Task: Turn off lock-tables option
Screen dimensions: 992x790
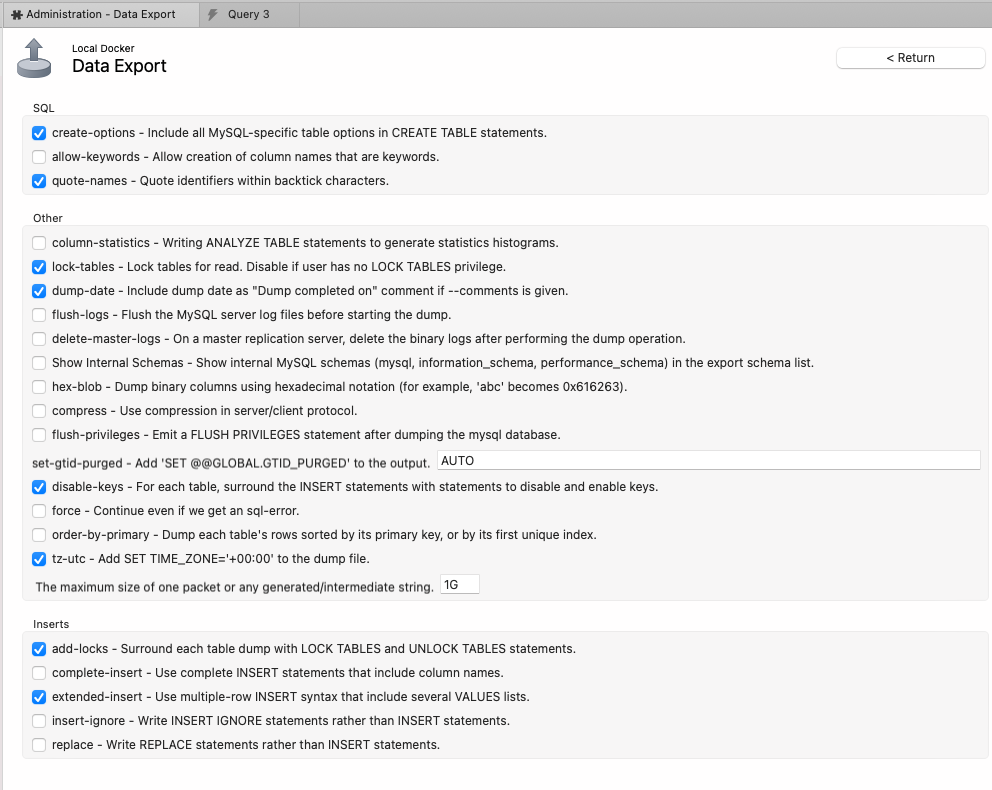Action: tap(39, 267)
